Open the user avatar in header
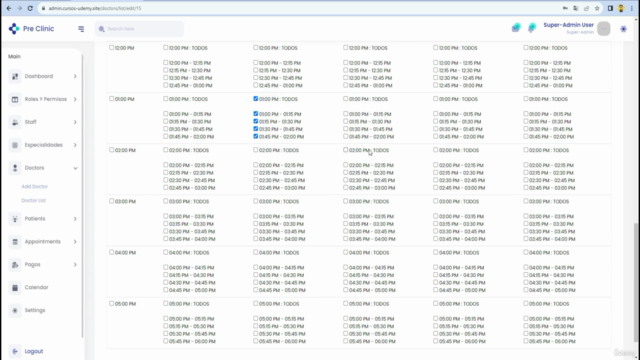 pos(604,29)
